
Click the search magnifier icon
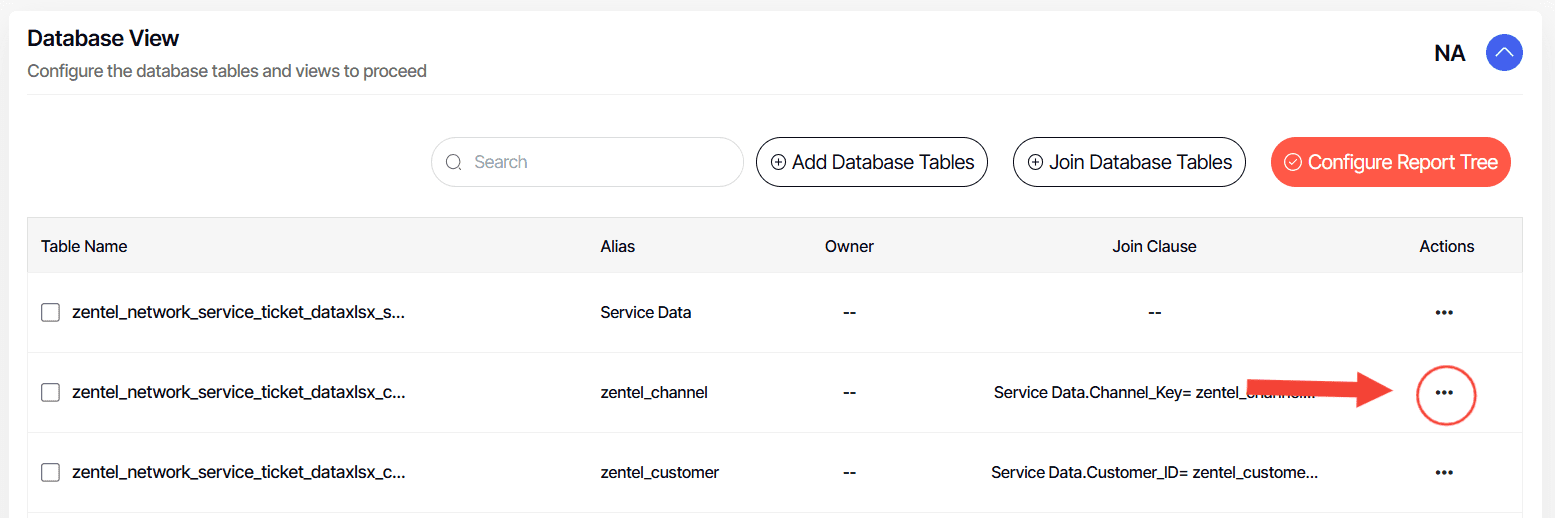453,162
